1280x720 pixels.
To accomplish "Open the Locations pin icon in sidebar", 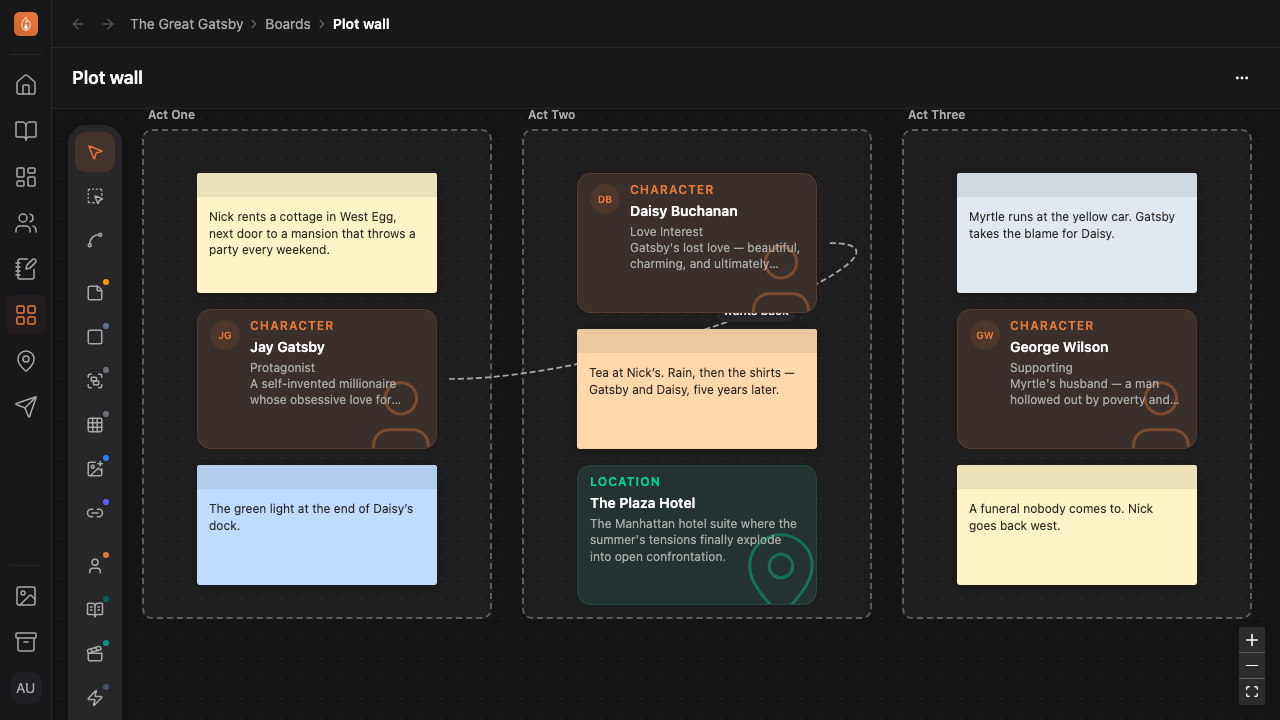I will [x=26, y=361].
